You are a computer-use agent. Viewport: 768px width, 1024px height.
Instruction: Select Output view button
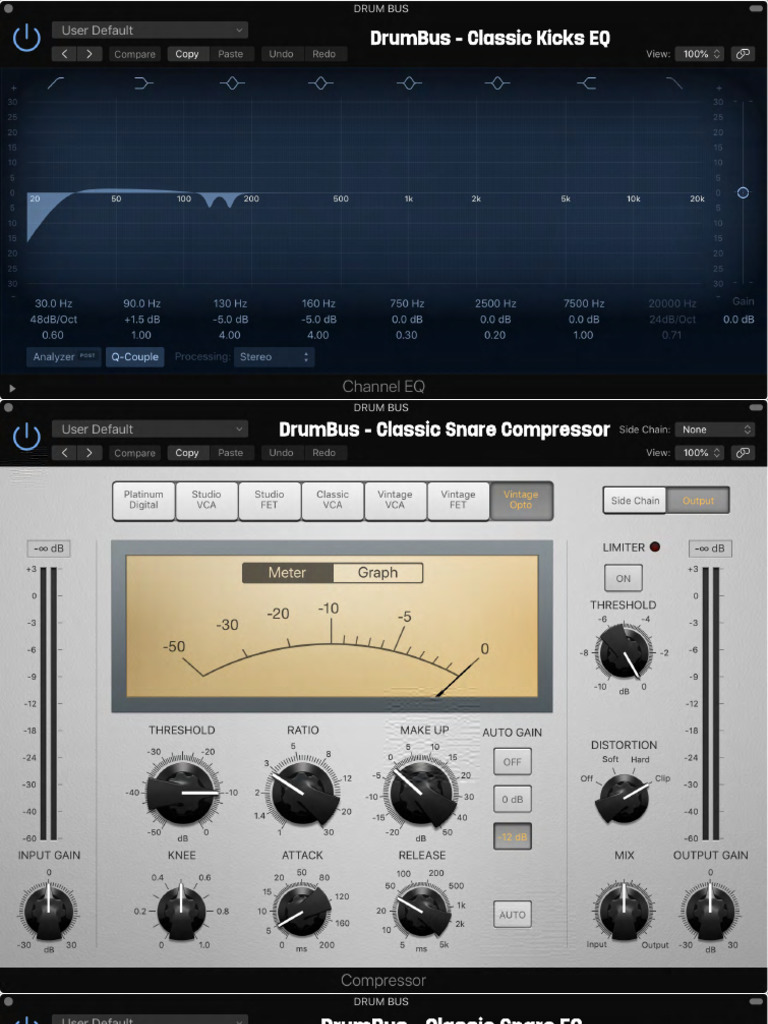click(x=698, y=501)
